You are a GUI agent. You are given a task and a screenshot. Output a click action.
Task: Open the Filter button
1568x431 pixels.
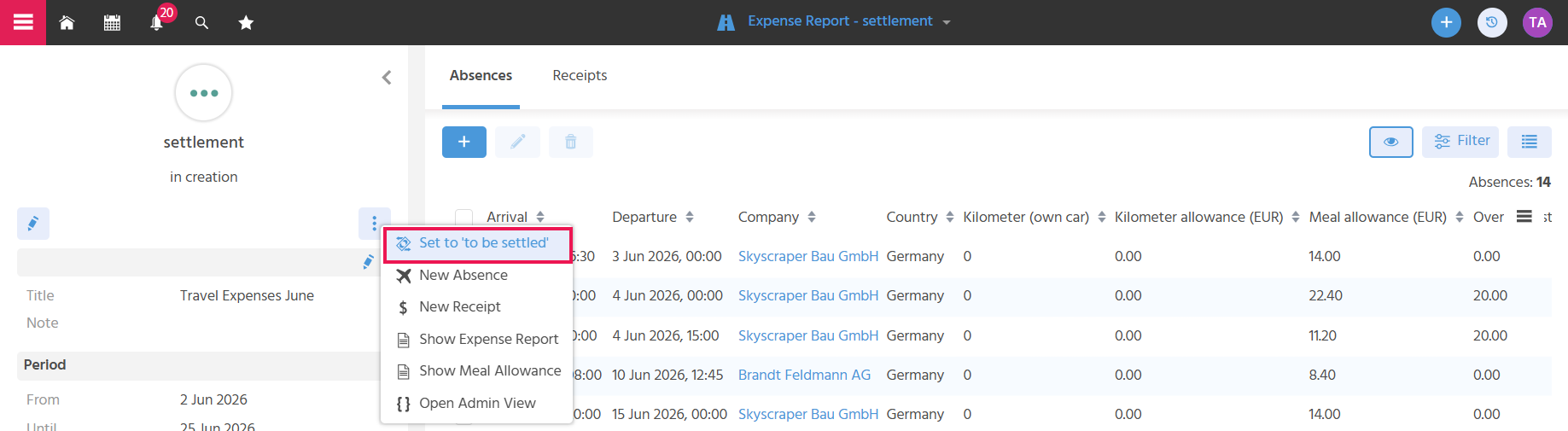1460,142
